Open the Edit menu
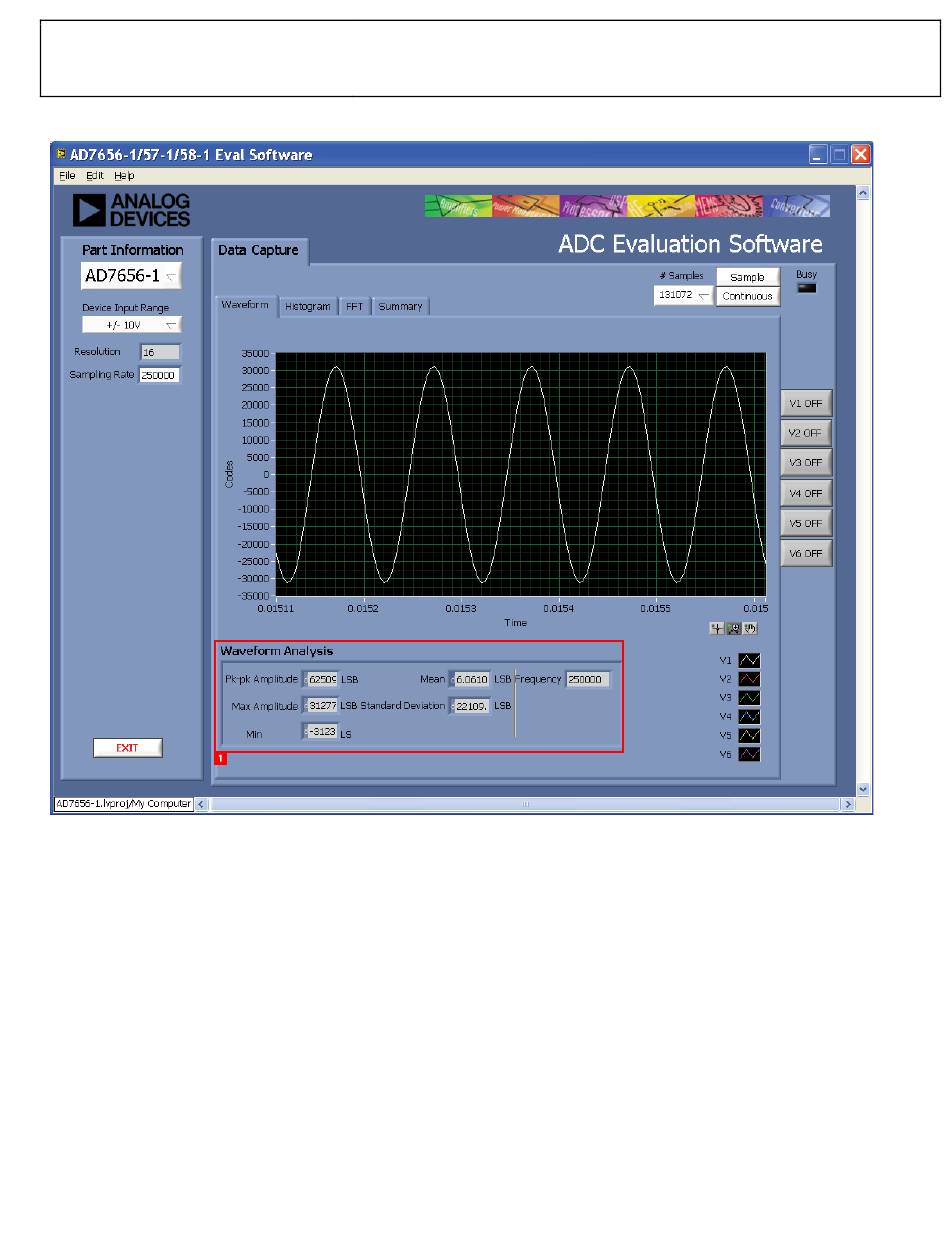Viewport: 950px width, 1254px height. (x=95, y=175)
